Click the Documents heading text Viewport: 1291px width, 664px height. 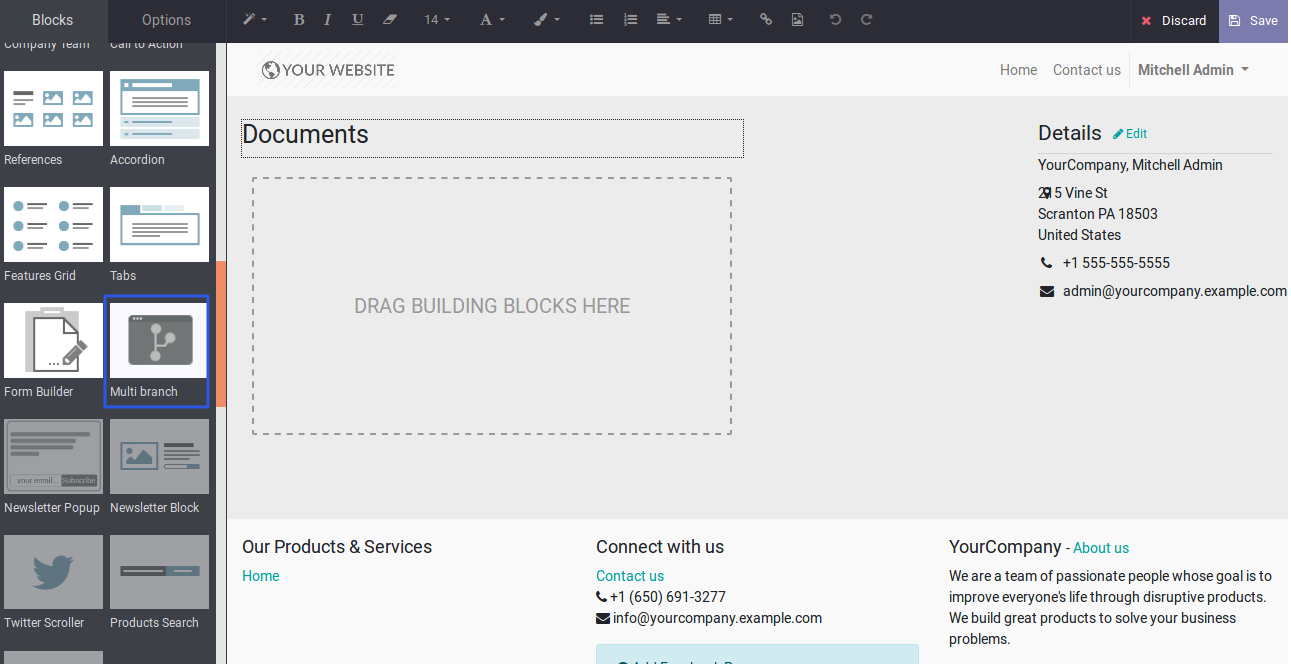306,134
